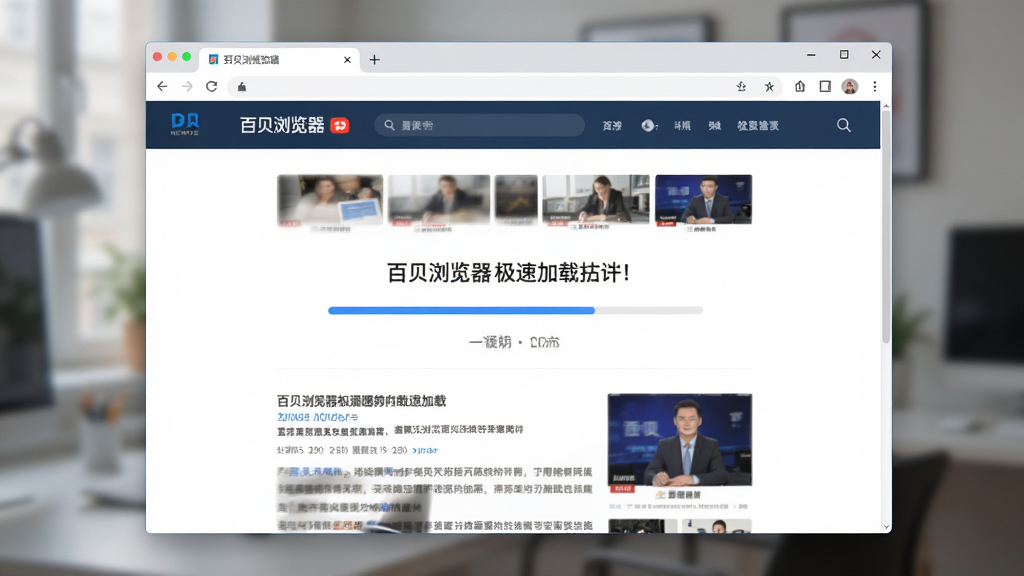Open the small dark middle thumbnail
1024x576 pixels.
(x=516, y=200)
